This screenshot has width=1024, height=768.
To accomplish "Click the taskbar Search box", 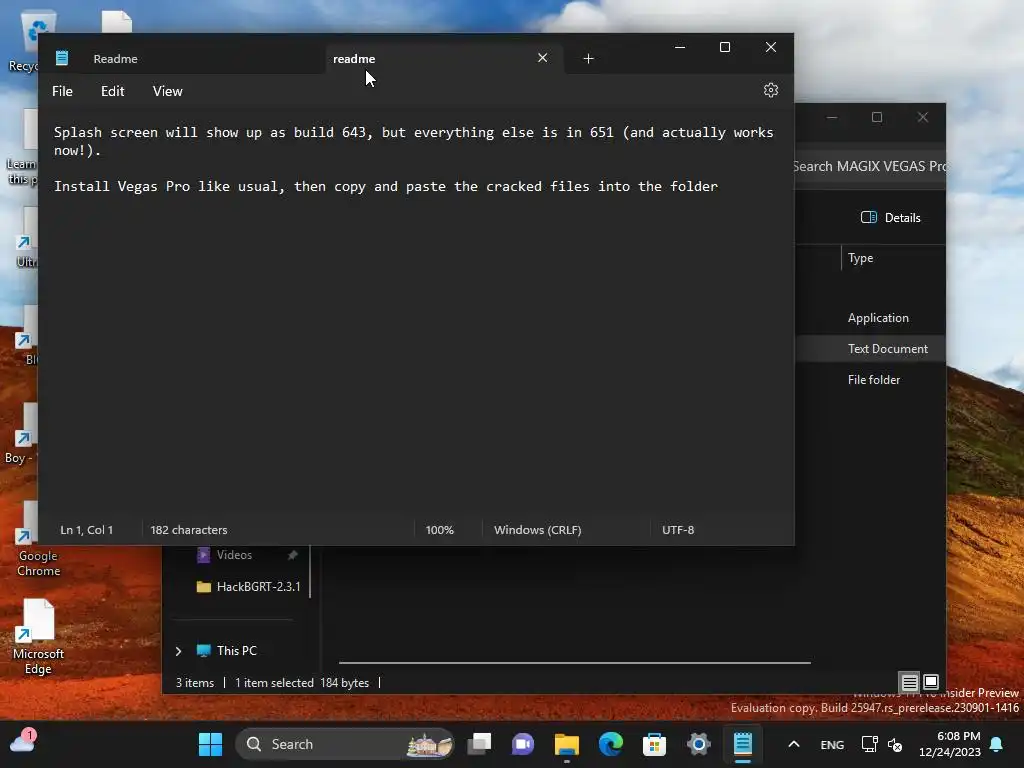I will point(345,744).
